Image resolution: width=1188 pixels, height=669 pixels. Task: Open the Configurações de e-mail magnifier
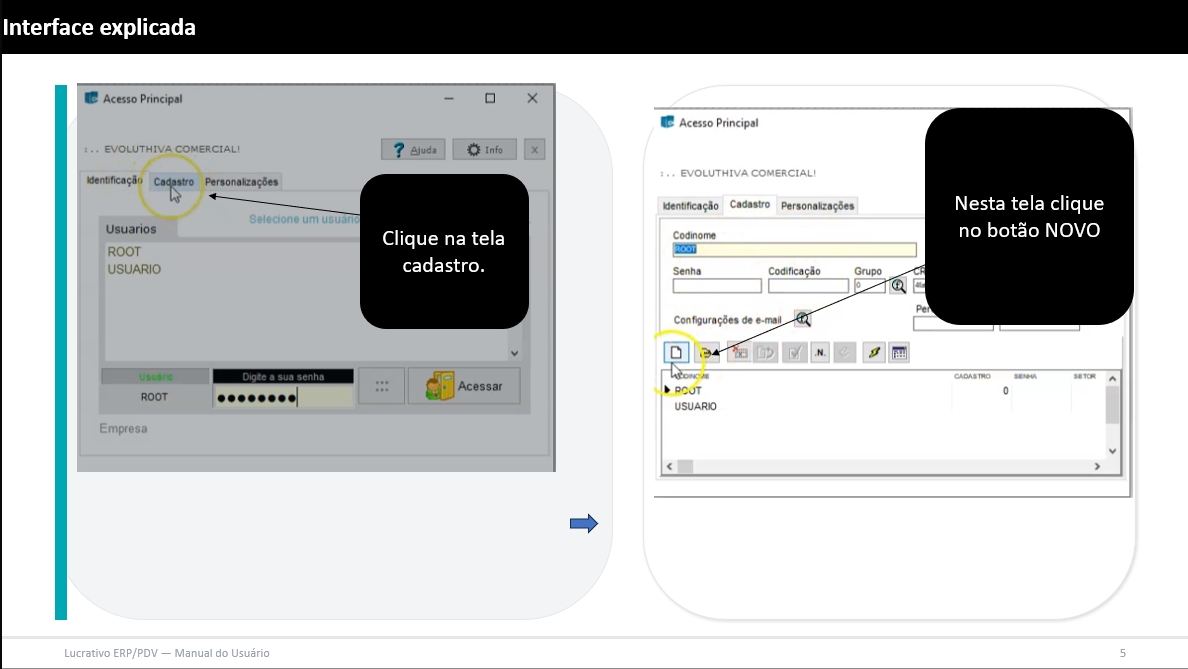pos(802,319)
